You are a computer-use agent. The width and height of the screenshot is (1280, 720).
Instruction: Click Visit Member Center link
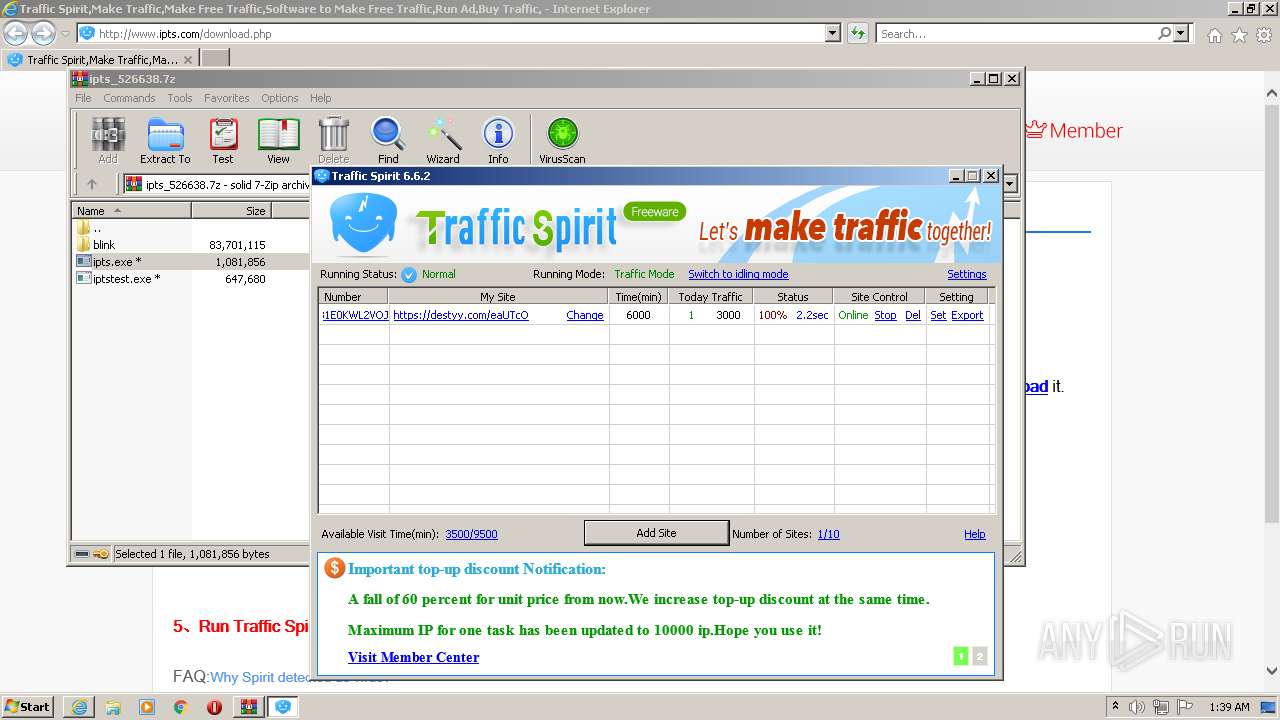coord(413,657)
